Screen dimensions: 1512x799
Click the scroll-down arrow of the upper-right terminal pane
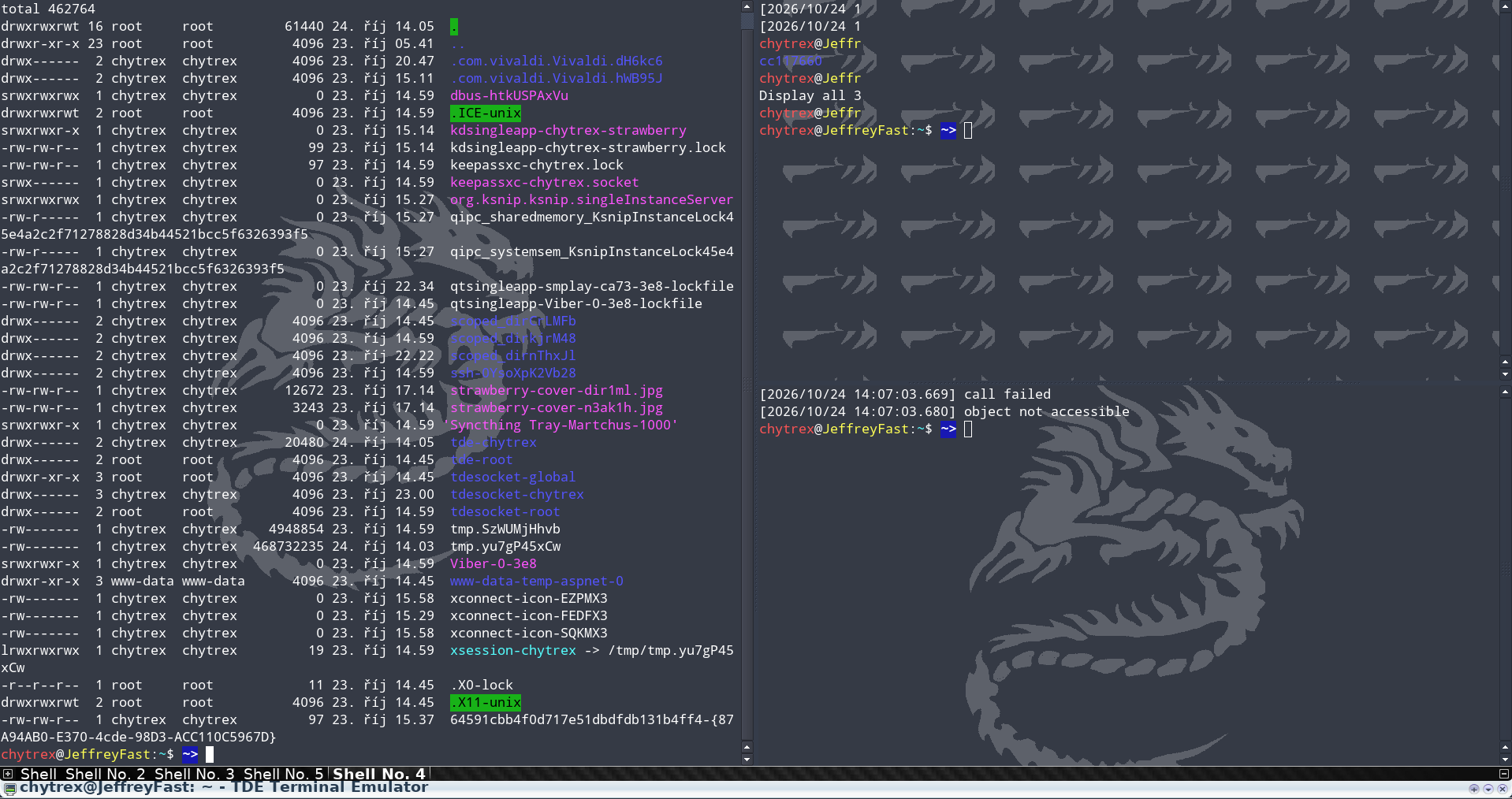[1506, 373]
